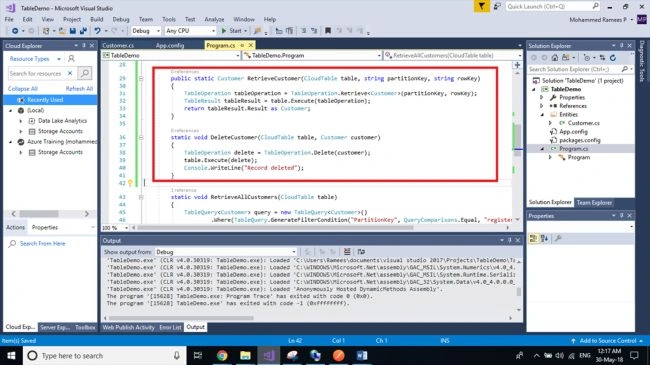Click the Task View taskbar icon
Screen dimensions: 650x365
click(x=198, y=355)
